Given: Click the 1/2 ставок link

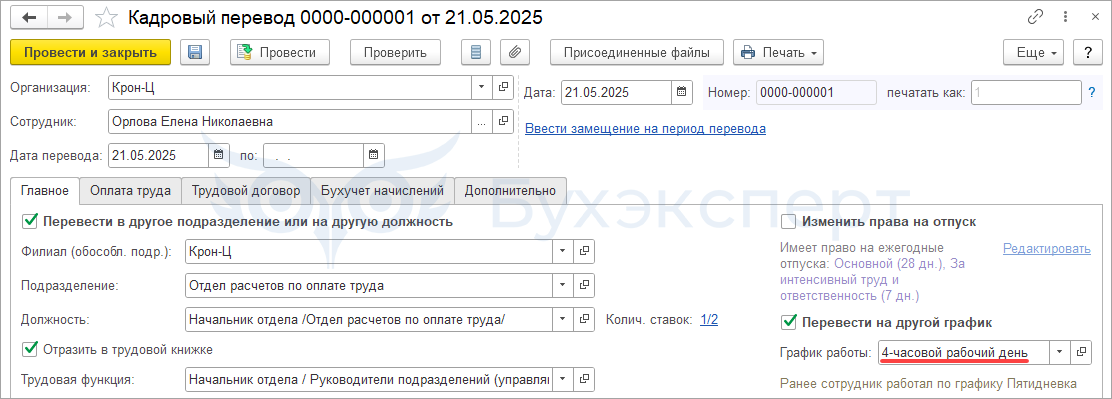Looking at the screenshot, I should (709, 319).
